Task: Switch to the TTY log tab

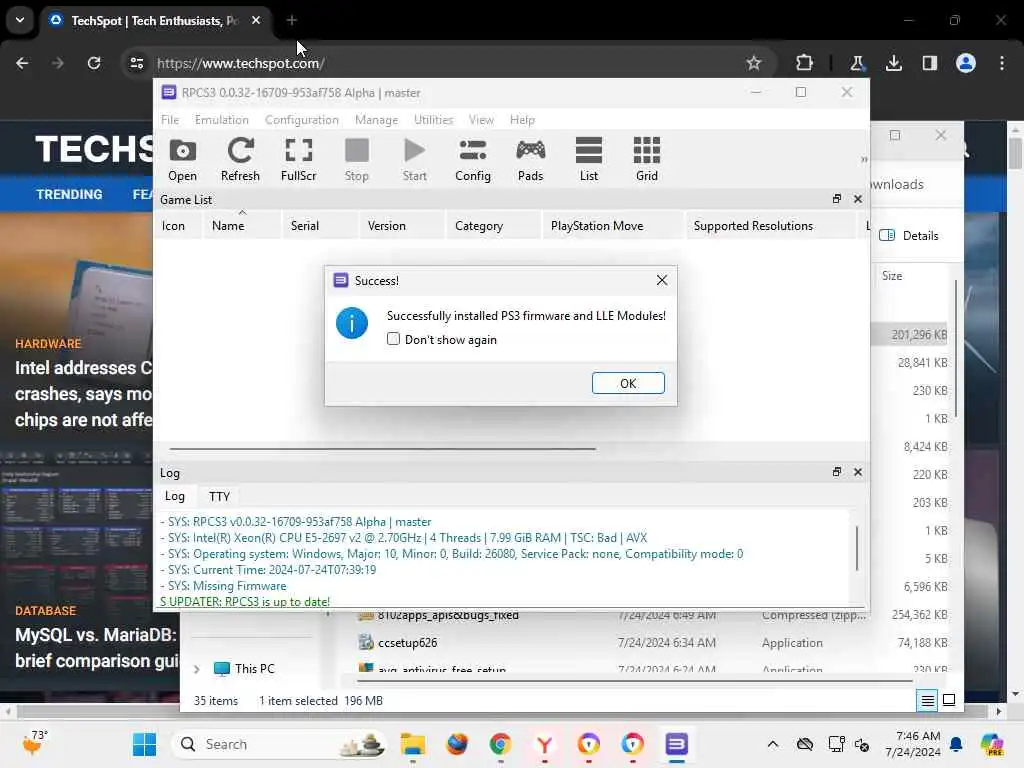Action: [x=219, y=496]
